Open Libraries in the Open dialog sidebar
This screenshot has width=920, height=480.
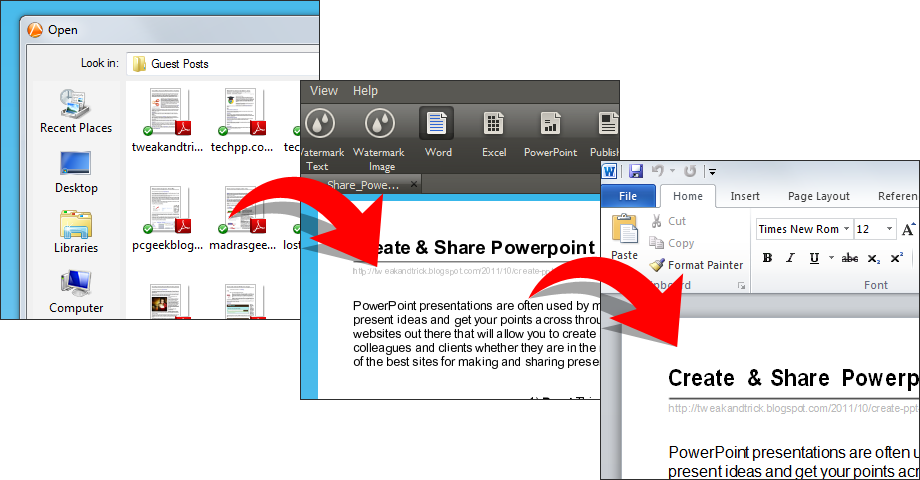coord(76,232)
